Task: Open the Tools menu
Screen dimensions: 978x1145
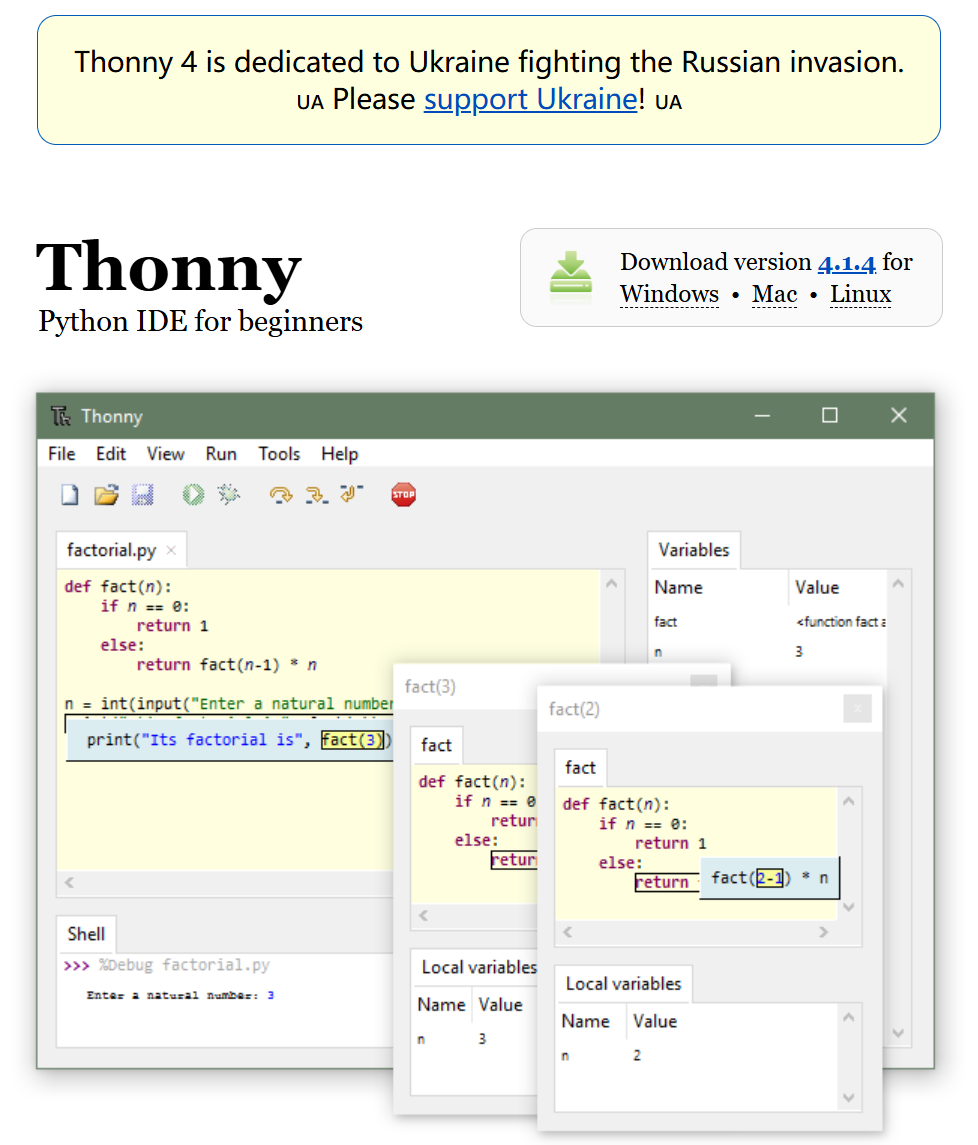Action: point(279,454)
